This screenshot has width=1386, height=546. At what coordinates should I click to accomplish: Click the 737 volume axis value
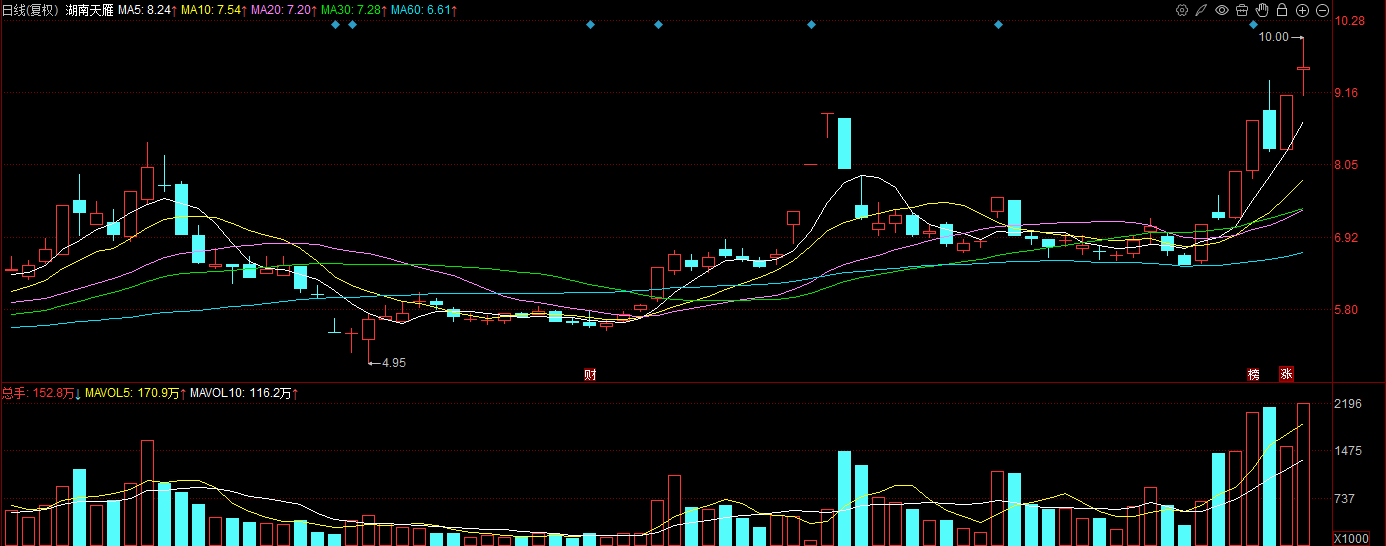tap(1345, 499)
